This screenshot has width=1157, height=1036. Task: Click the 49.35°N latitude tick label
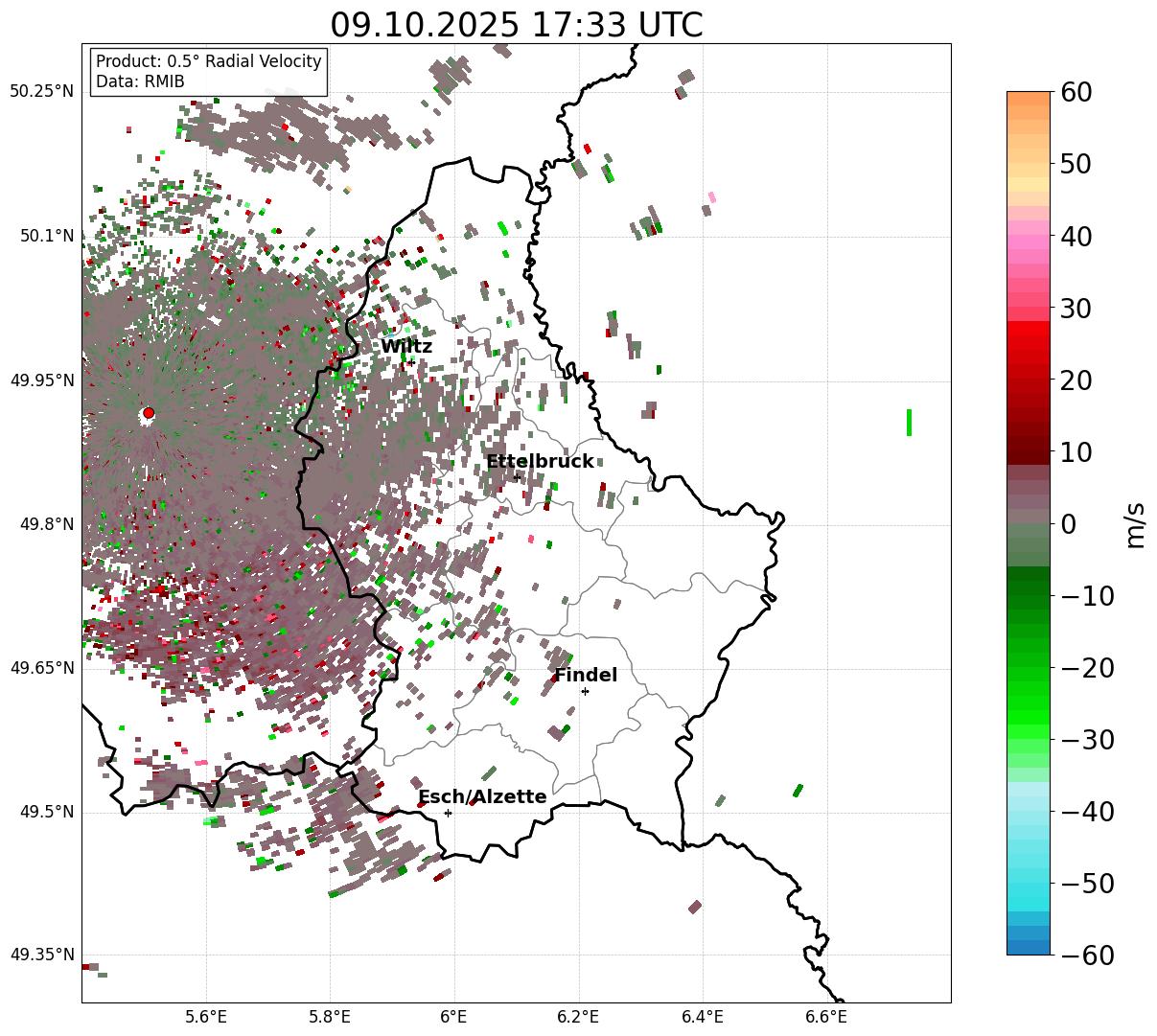(42, 955)
